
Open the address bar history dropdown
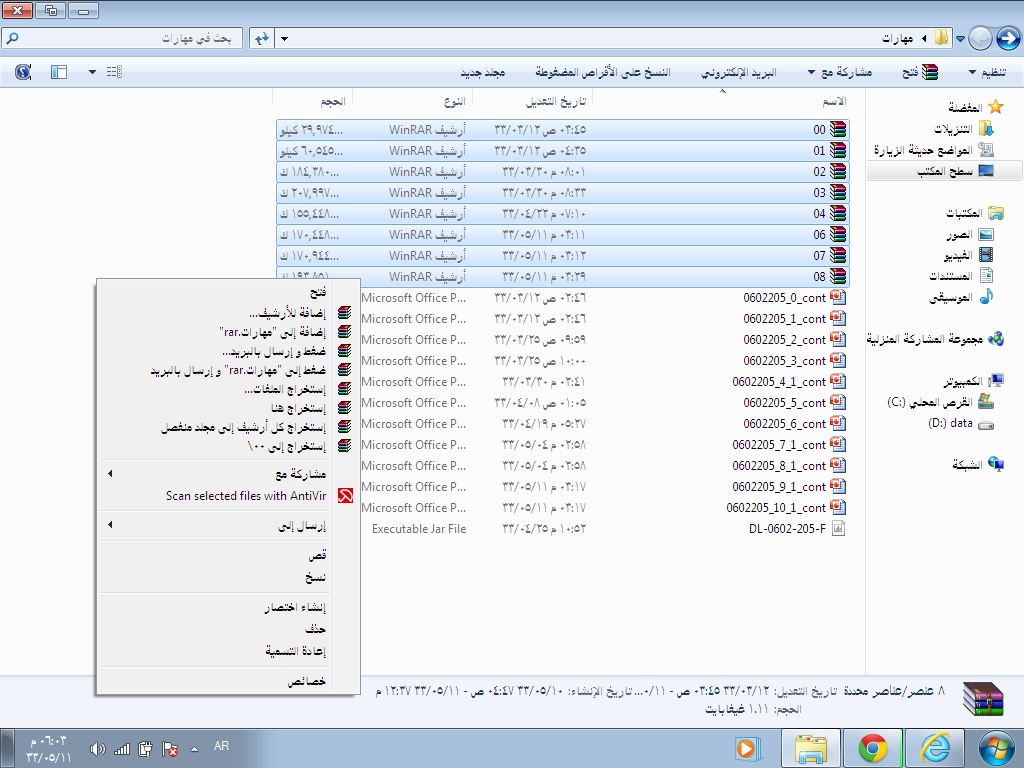point(284,39)
